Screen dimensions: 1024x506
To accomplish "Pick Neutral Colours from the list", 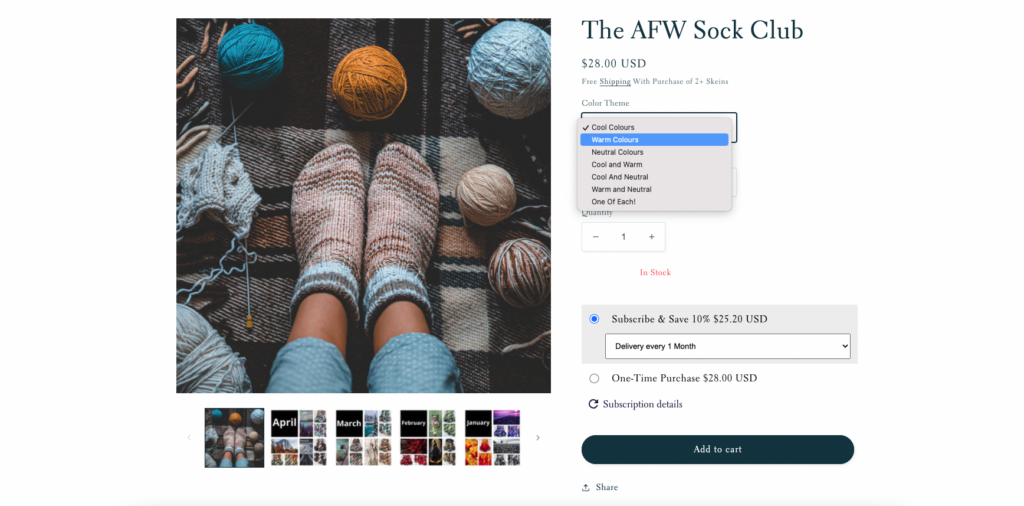I will (x=654, y=152).
